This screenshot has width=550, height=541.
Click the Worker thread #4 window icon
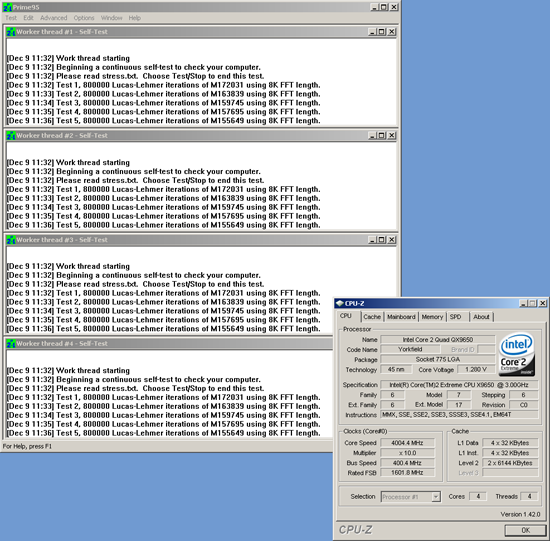[x=11, y=343]
